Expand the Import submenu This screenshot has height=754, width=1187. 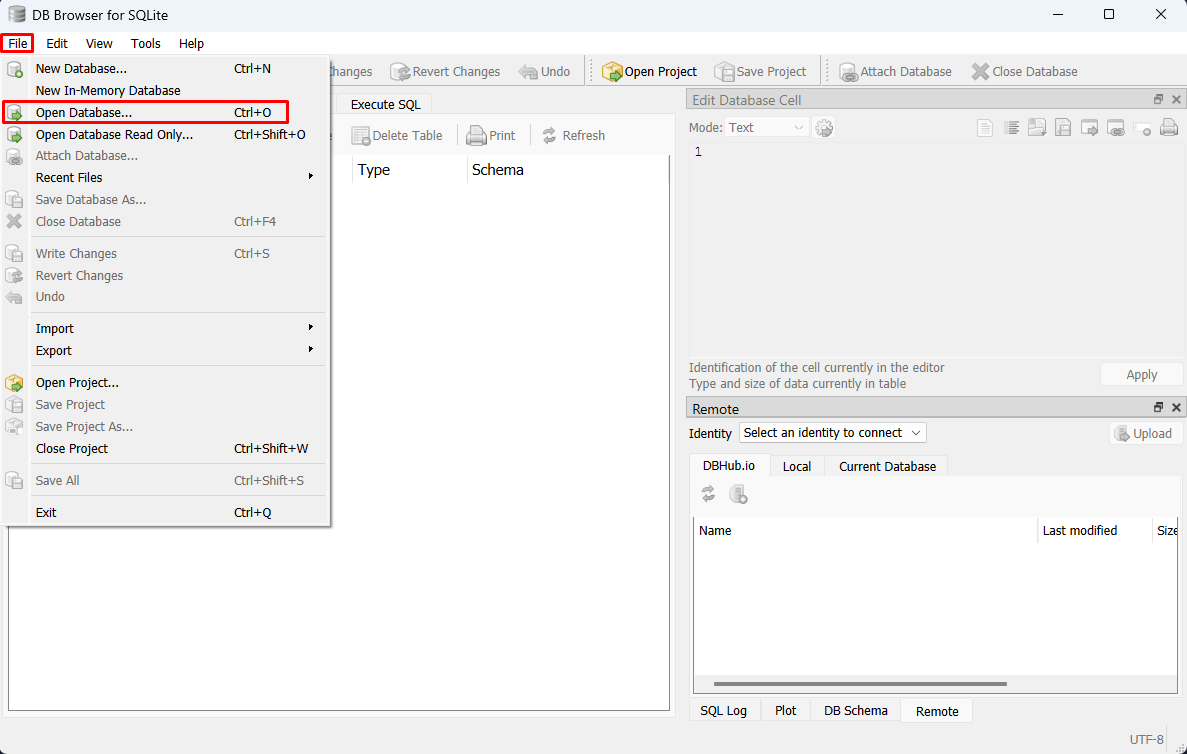point(55,328)
